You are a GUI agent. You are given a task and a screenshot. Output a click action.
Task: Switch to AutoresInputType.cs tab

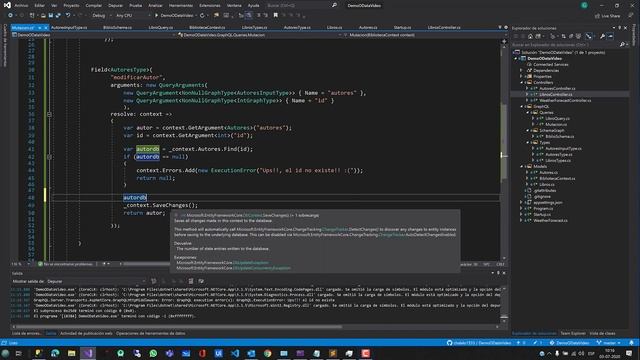click(x=69, y=27)
